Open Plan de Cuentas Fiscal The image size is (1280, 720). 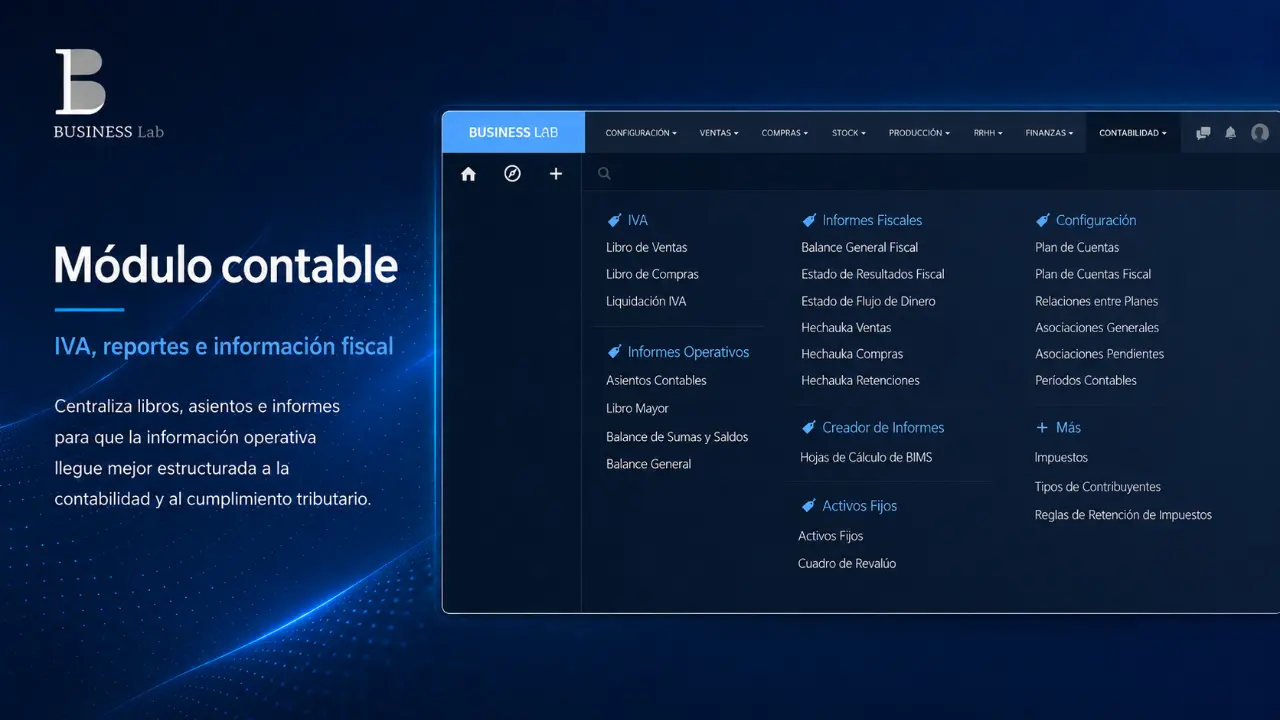pyautogui.click(x=1093, y=274)
